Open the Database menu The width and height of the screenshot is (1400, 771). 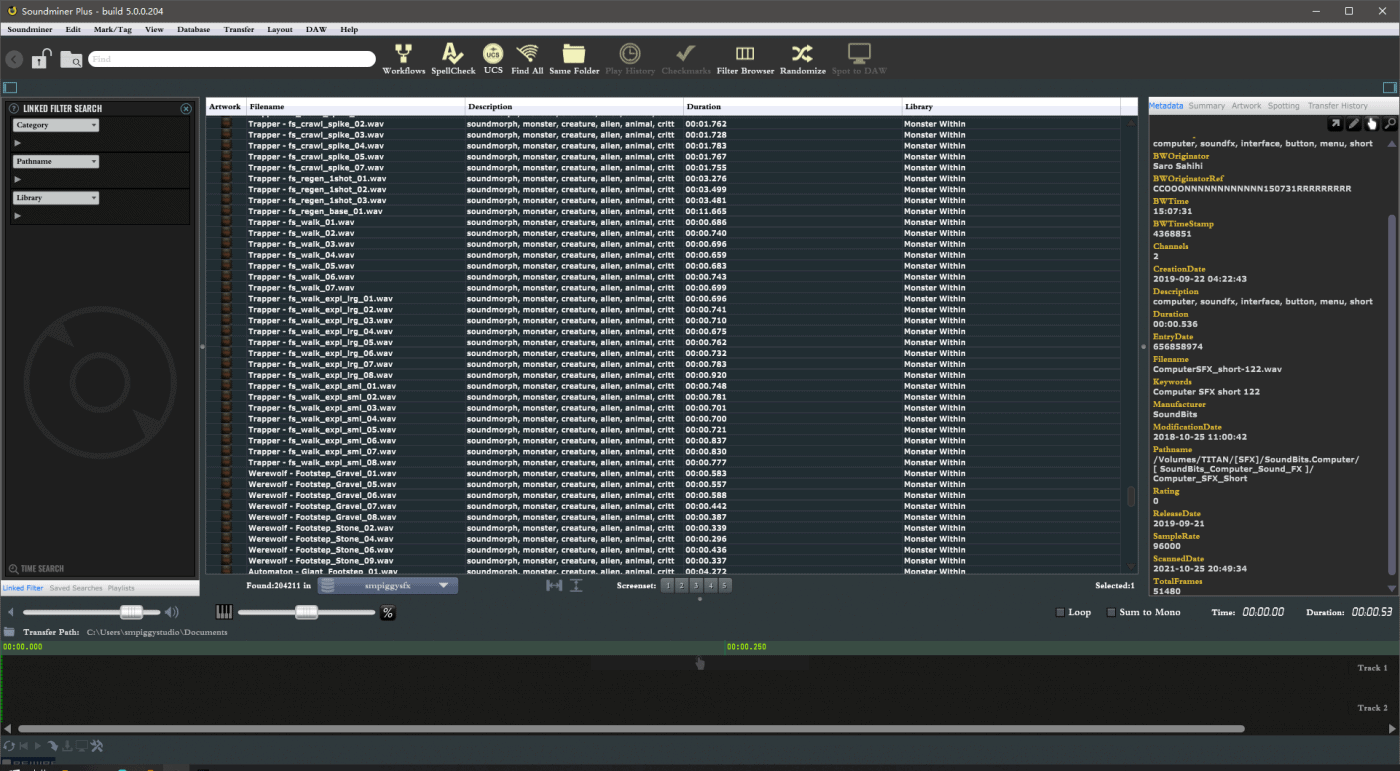[193, 29]
